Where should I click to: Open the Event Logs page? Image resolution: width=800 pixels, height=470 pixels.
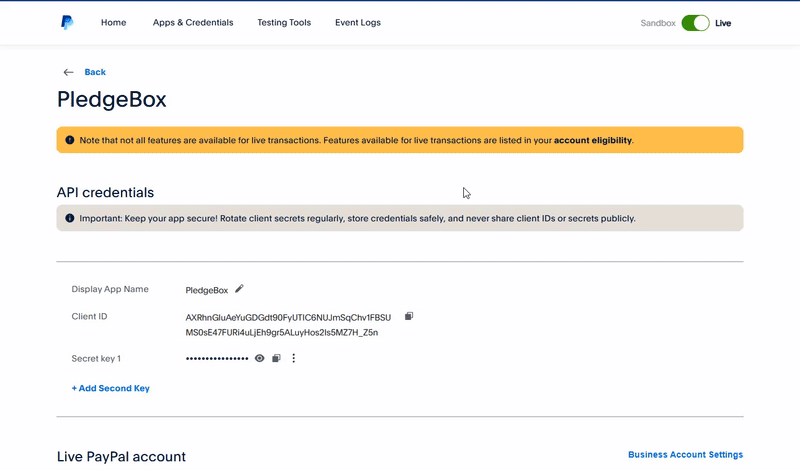[358, 23]
